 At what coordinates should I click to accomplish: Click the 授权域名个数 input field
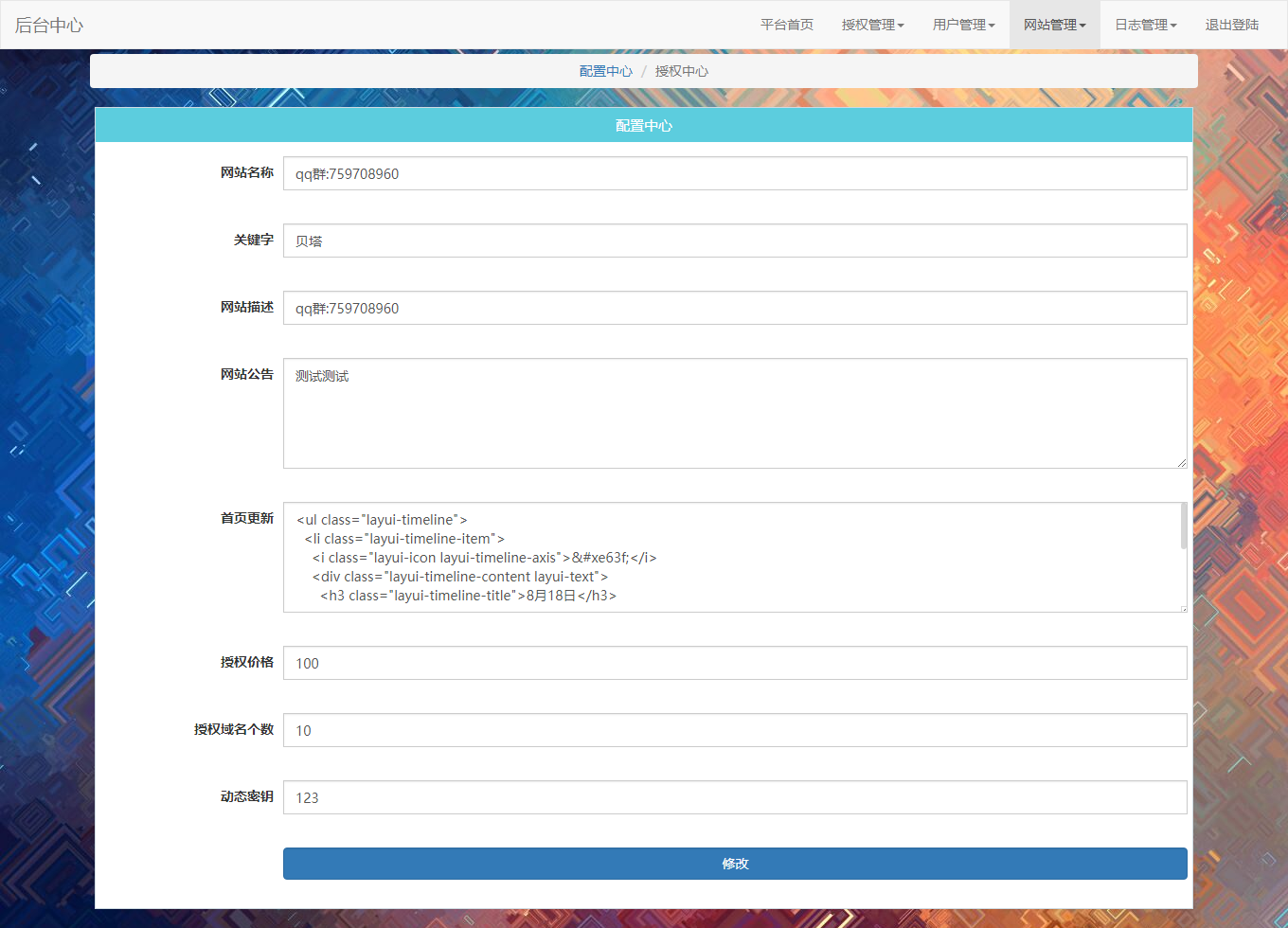coord(734,730)
